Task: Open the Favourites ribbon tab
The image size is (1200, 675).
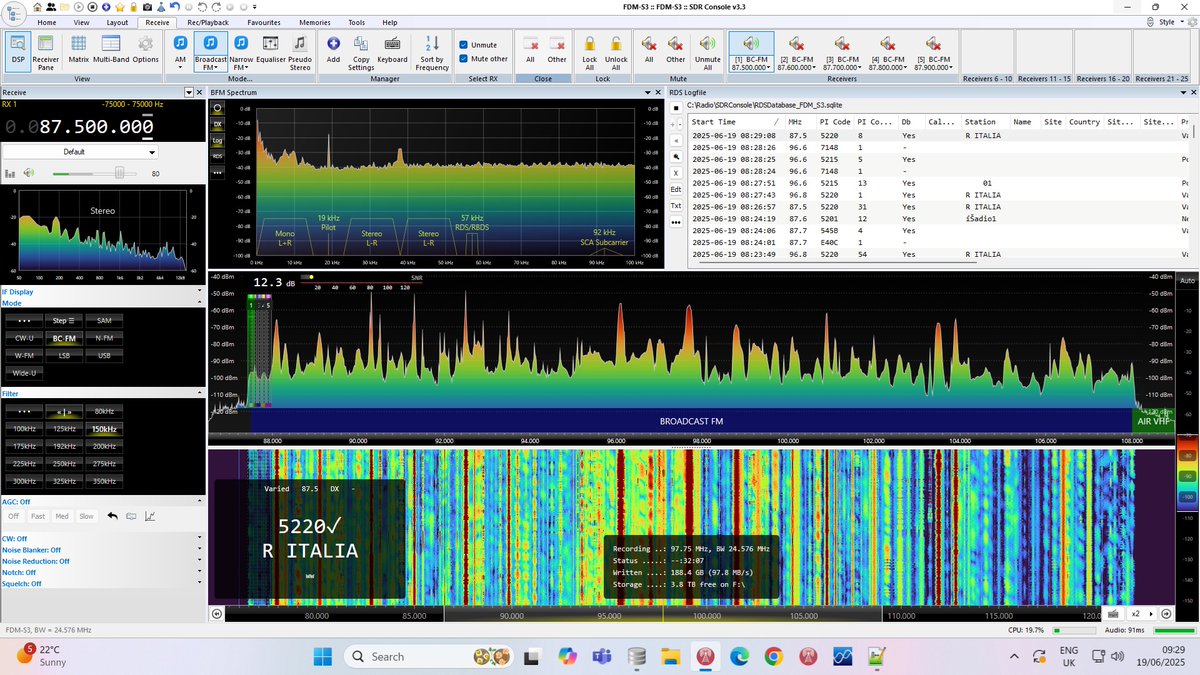Action: 264,21
